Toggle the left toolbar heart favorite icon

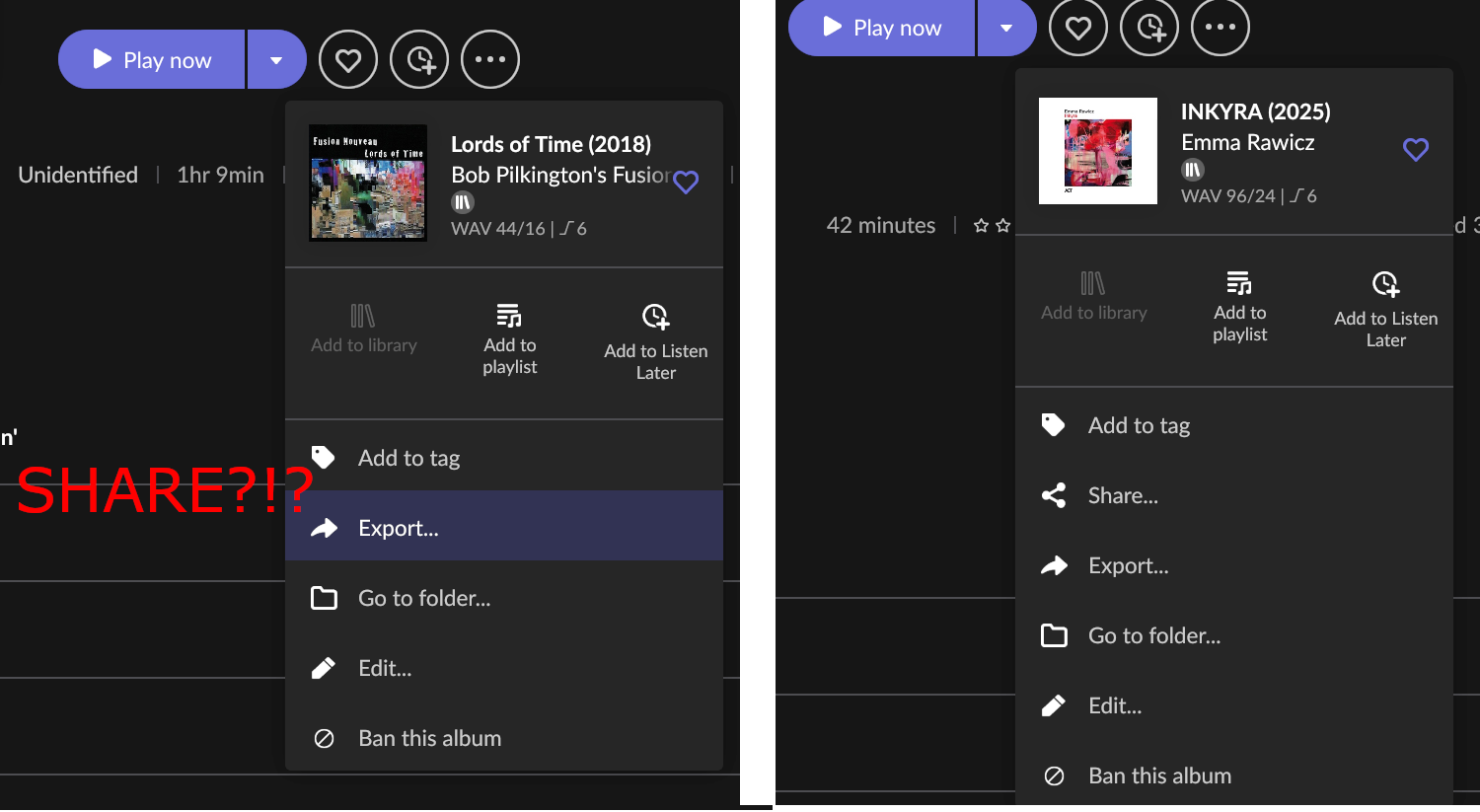point(348,60)
